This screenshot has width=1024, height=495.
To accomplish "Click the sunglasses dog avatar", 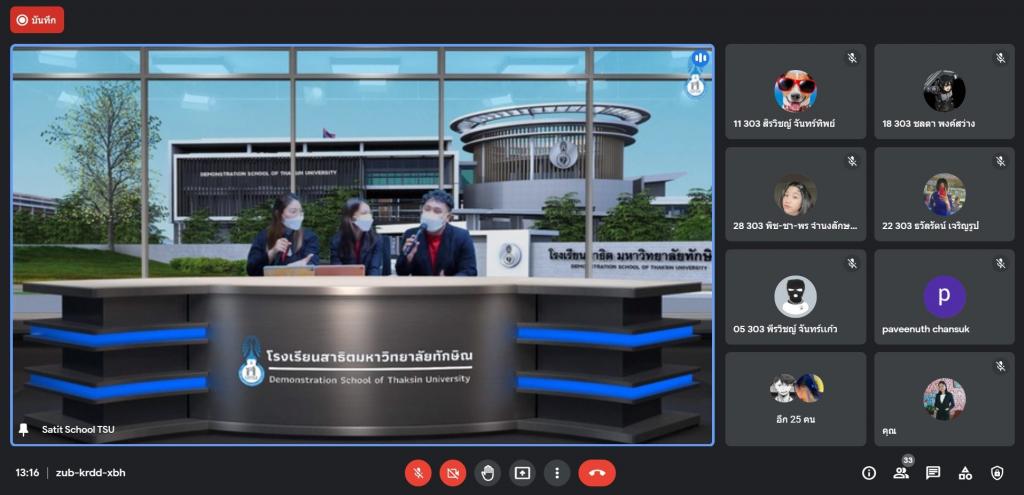I will tap(795, 91).
